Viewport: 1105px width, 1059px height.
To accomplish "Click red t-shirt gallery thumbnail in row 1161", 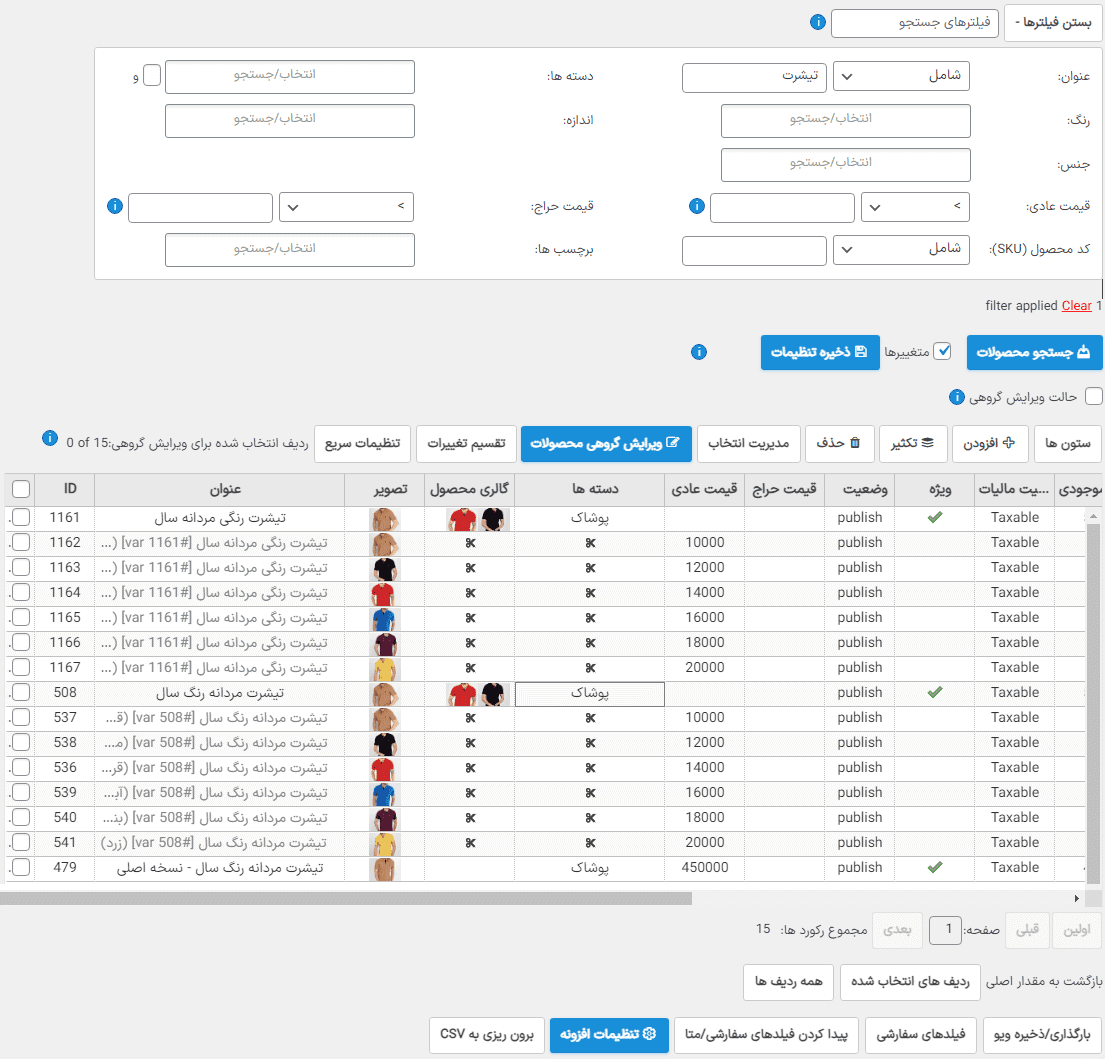I will 462,519.
